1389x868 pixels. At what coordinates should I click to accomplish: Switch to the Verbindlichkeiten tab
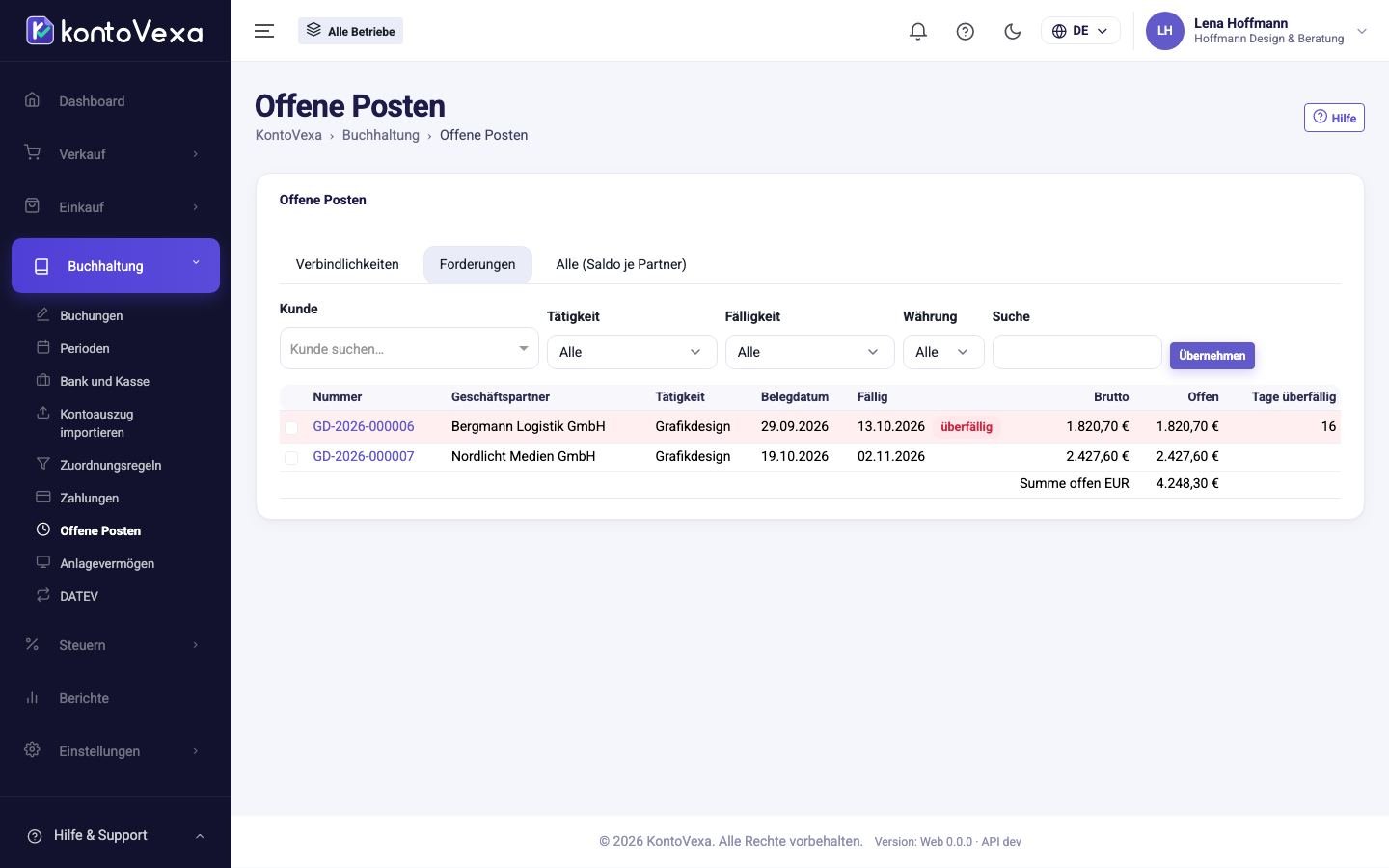(347, 264)
